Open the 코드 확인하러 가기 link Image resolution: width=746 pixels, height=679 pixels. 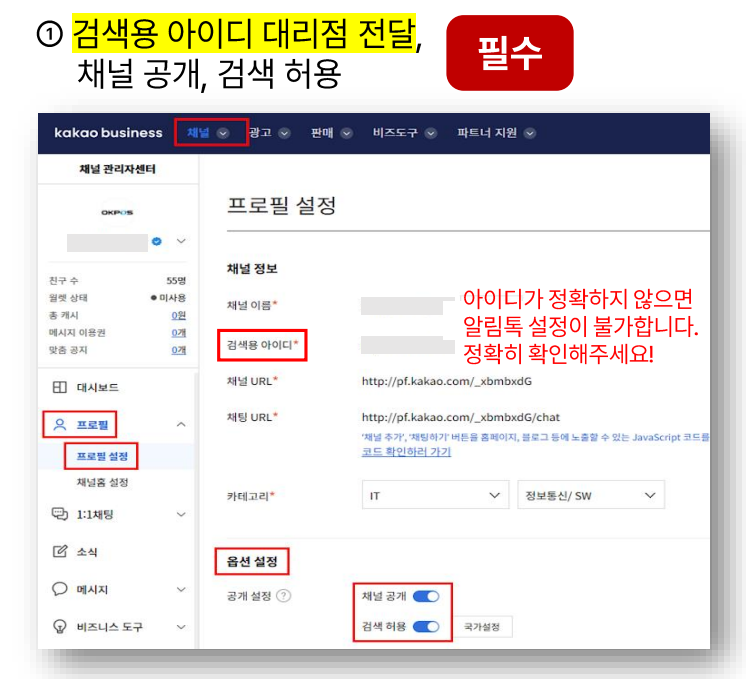click(x=406, y=452)
